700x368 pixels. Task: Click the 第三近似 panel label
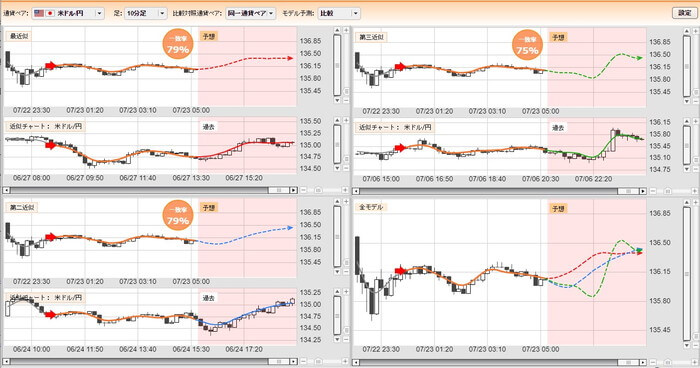pos(371,37)
